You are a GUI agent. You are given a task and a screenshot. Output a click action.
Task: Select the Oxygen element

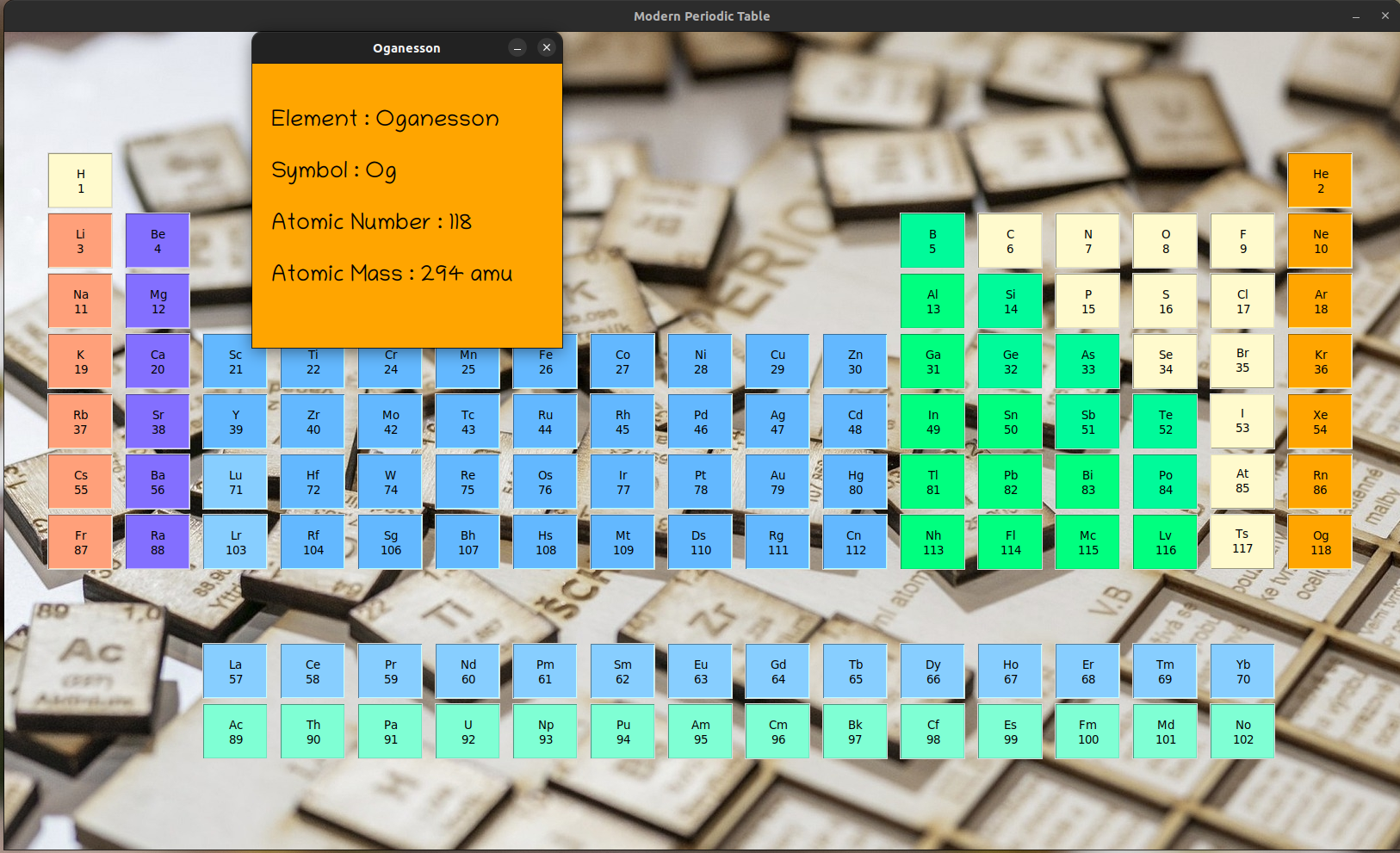click(1165, 240)
